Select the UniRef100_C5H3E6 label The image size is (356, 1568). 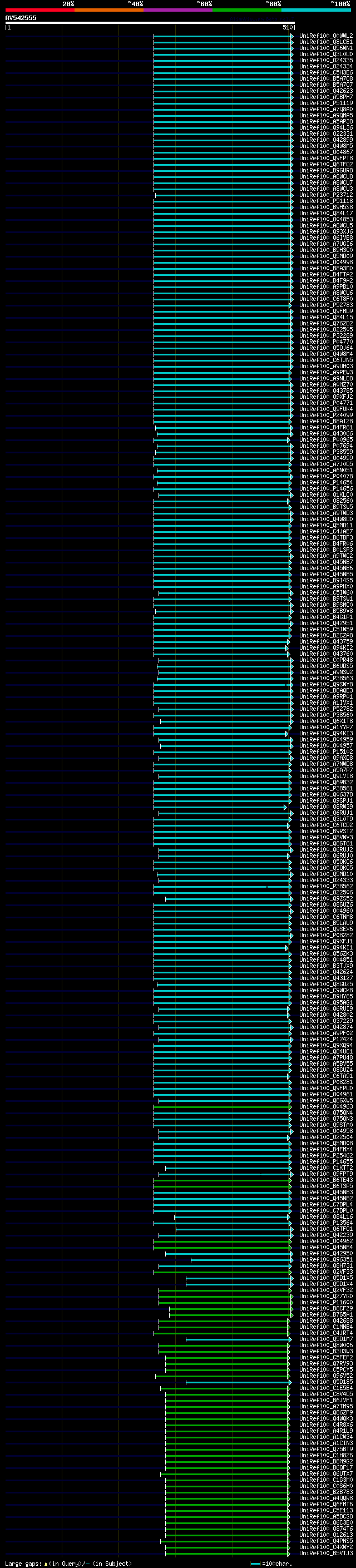tap(325, 72)
